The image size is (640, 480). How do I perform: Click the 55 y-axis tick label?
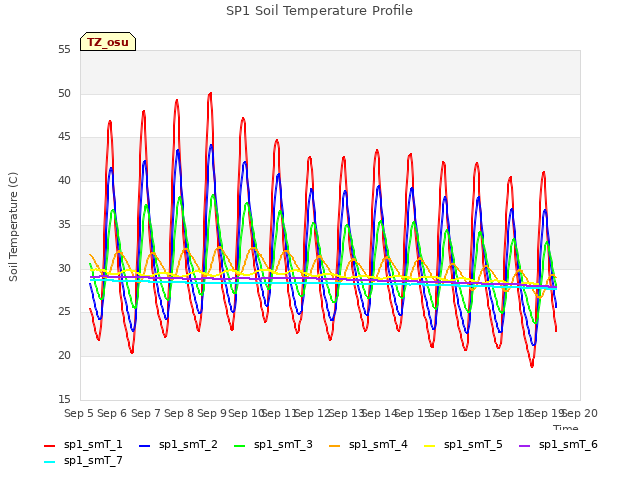[64, 50]
